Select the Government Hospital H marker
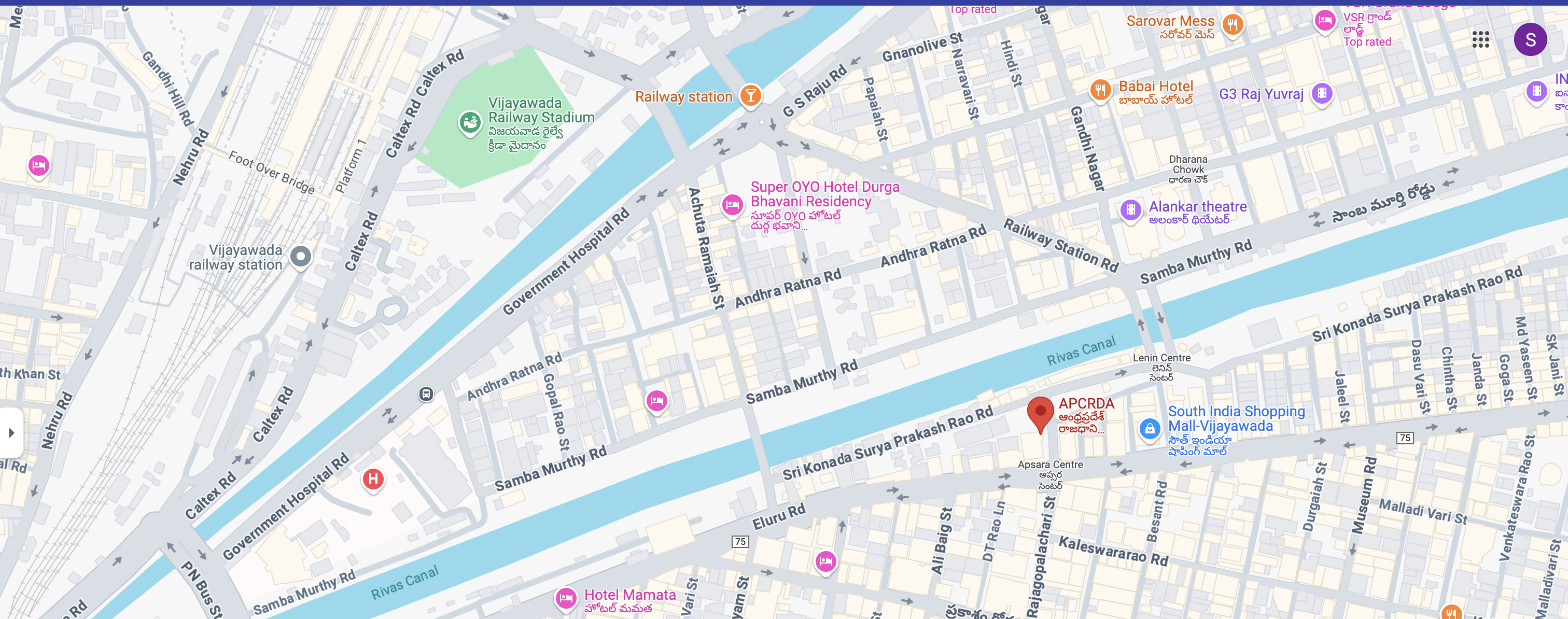Image resolution: width=1568 pixels, height=619 pixels. tap(373, 479)
